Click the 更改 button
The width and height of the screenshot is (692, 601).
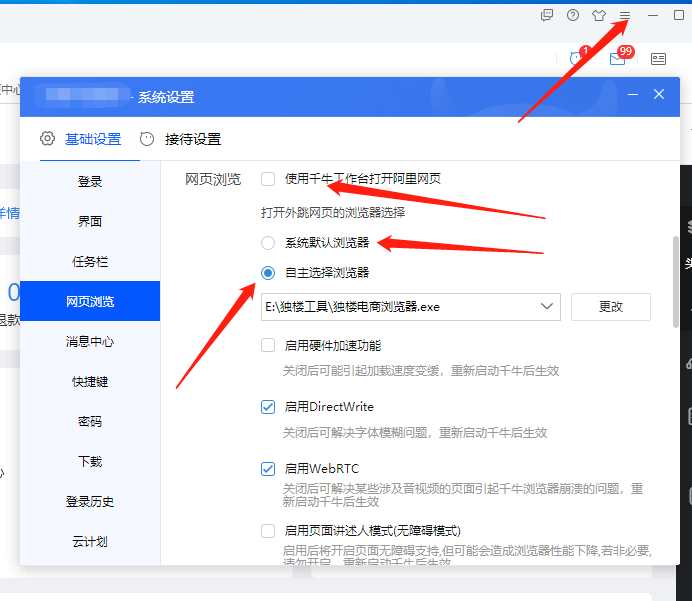point(610,306)
